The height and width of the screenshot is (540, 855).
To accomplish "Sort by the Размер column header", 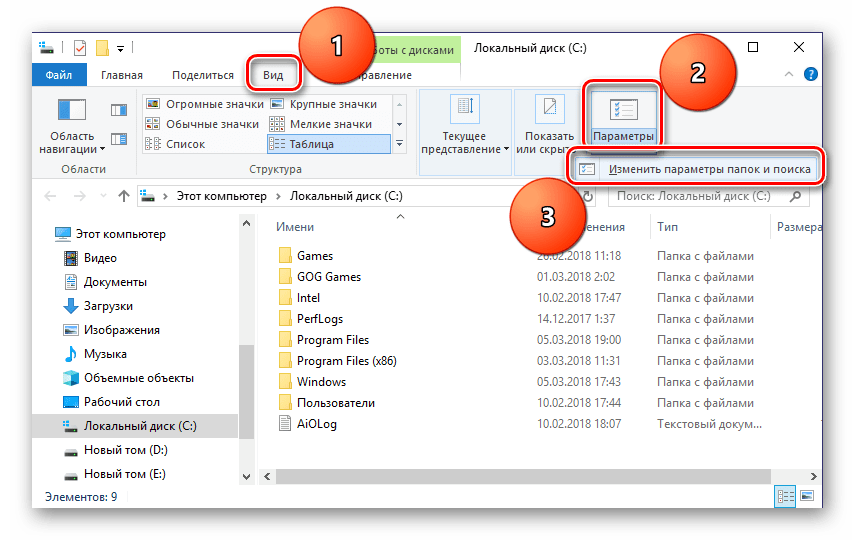I will [799, 227].
